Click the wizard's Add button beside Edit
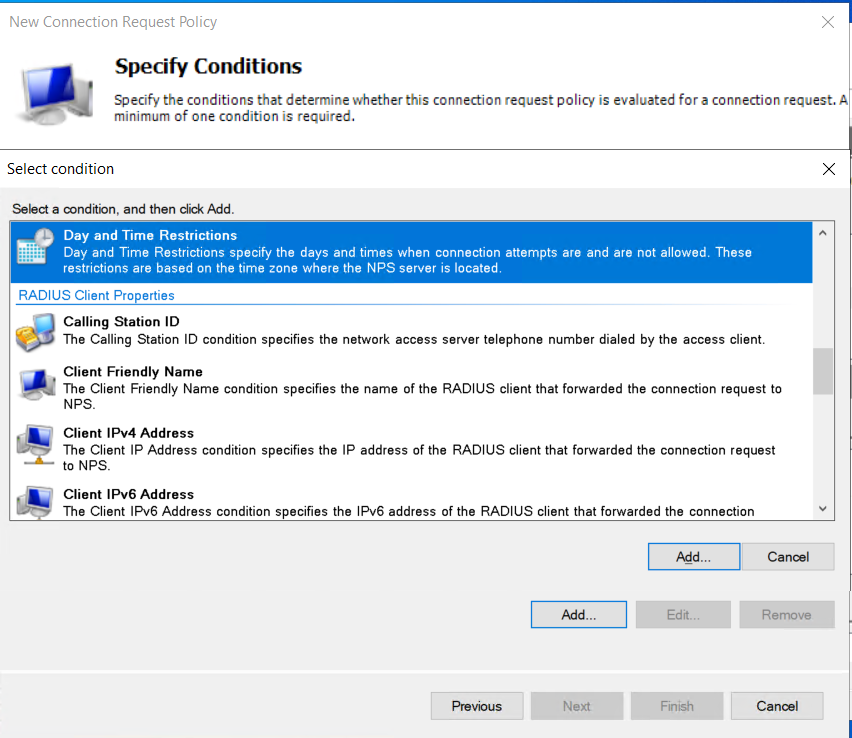The height and width of the screenshot is (738, 852). click(x=579, y=615)
